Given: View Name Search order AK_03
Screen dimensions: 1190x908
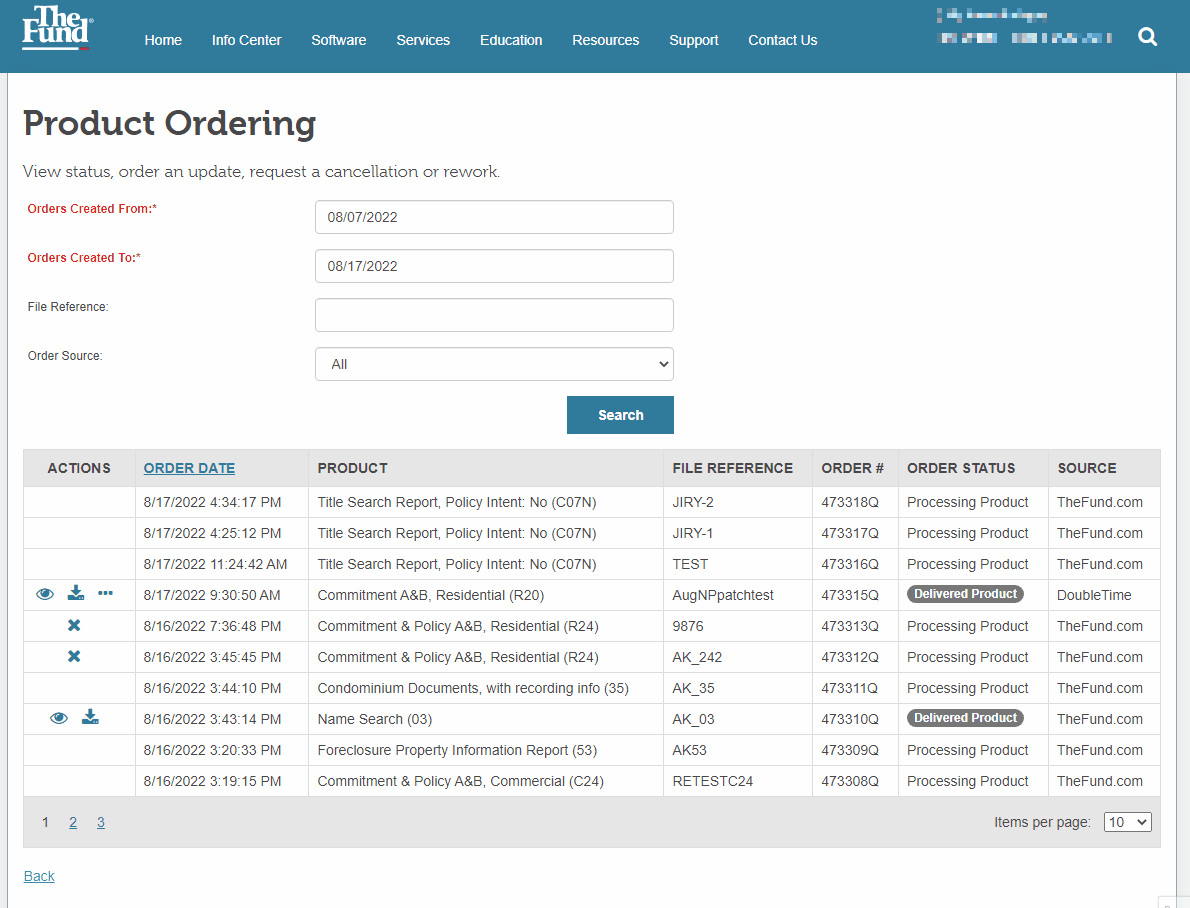Looking at the screenshot, I should [x=59, y=718].
